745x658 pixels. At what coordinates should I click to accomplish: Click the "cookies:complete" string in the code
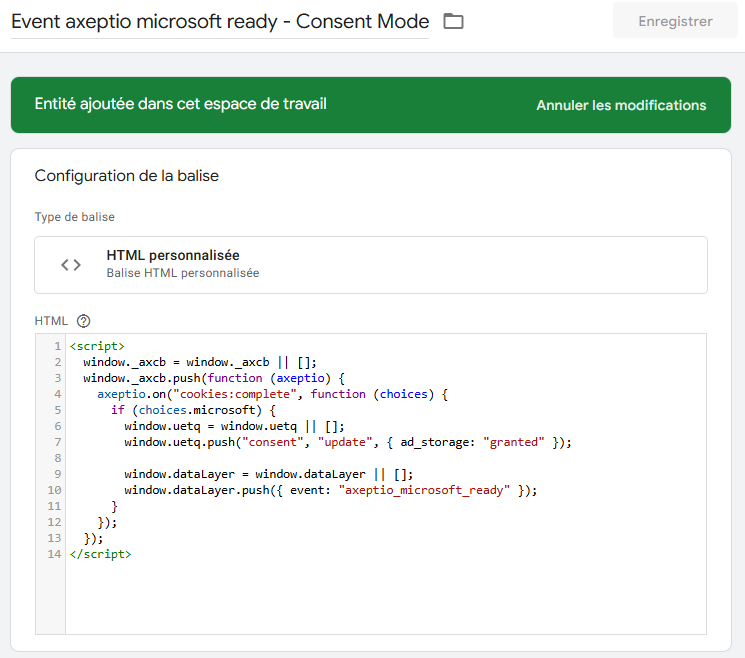(x=235, y=394)
